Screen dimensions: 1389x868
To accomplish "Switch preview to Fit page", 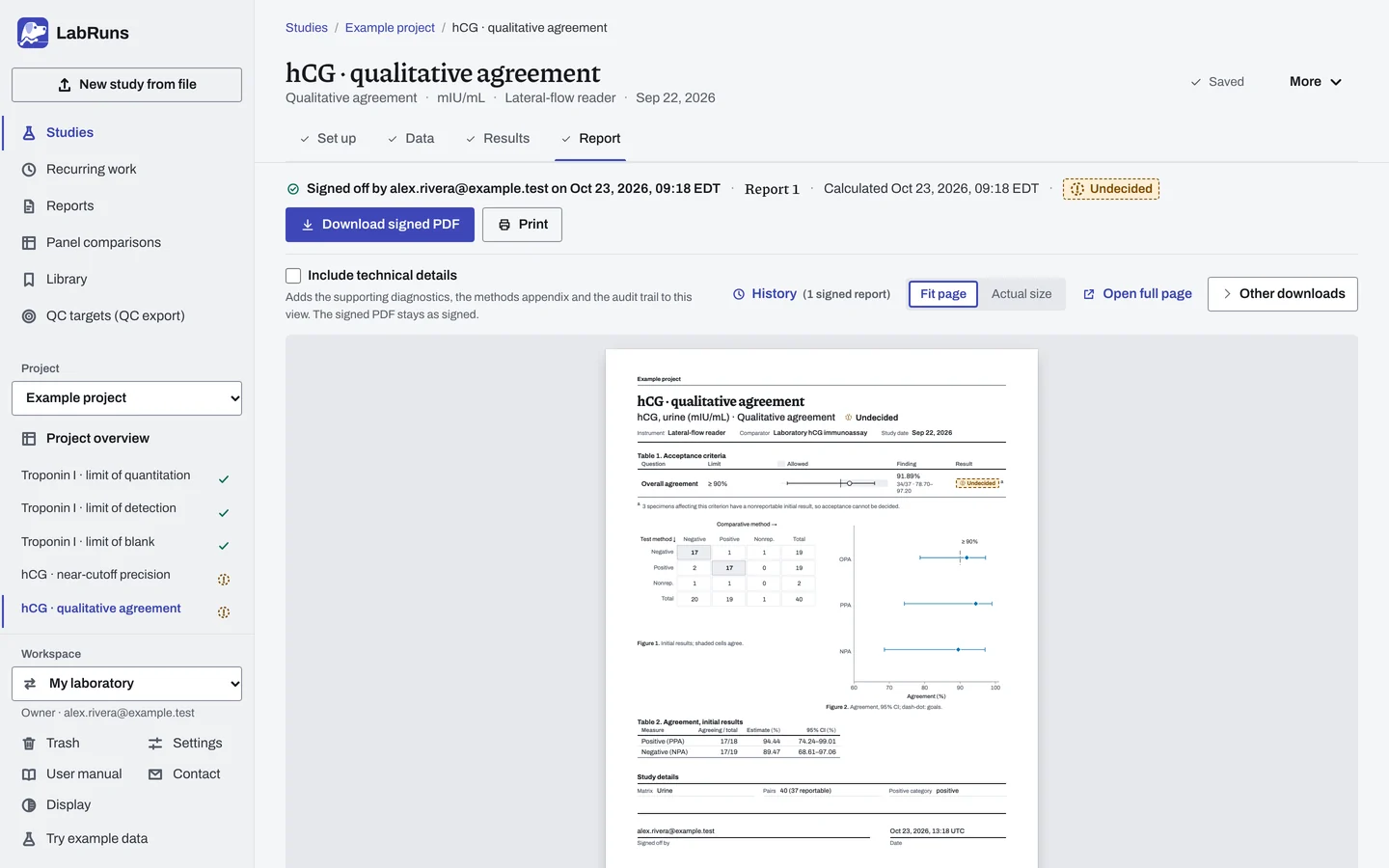I will [x=943, y=294].
